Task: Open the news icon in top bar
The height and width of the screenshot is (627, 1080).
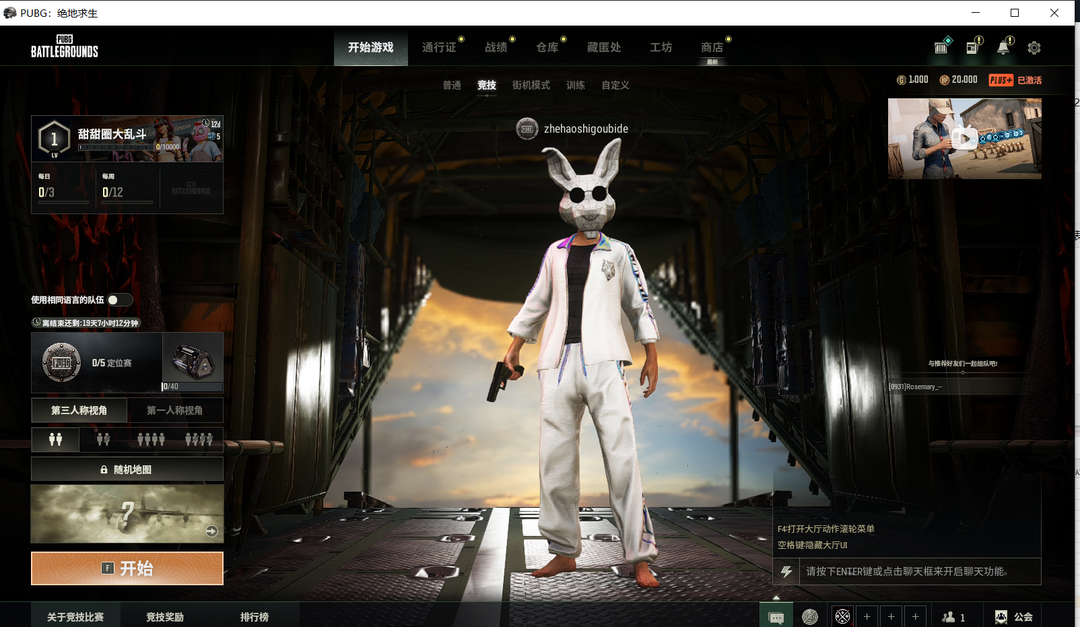Action: (x=972, y=48)
